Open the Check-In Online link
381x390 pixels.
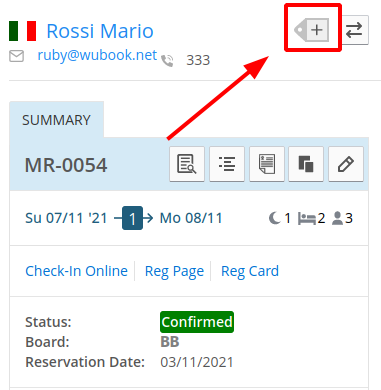click(x=76, y=271)
